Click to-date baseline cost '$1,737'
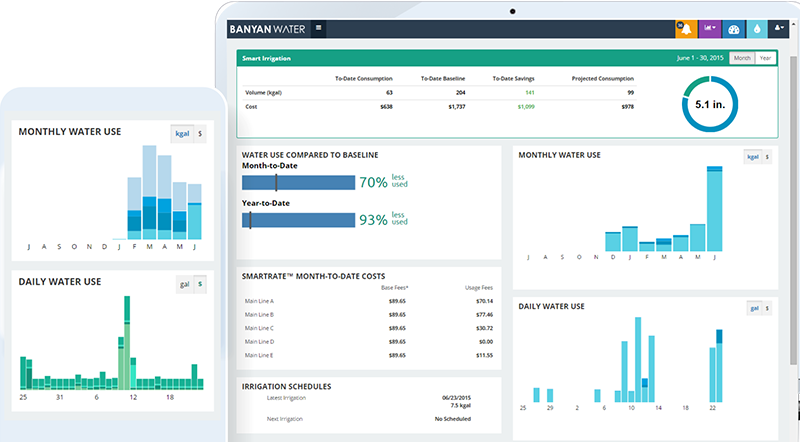This screenshot has height=442, width=800. coord(457,107)
